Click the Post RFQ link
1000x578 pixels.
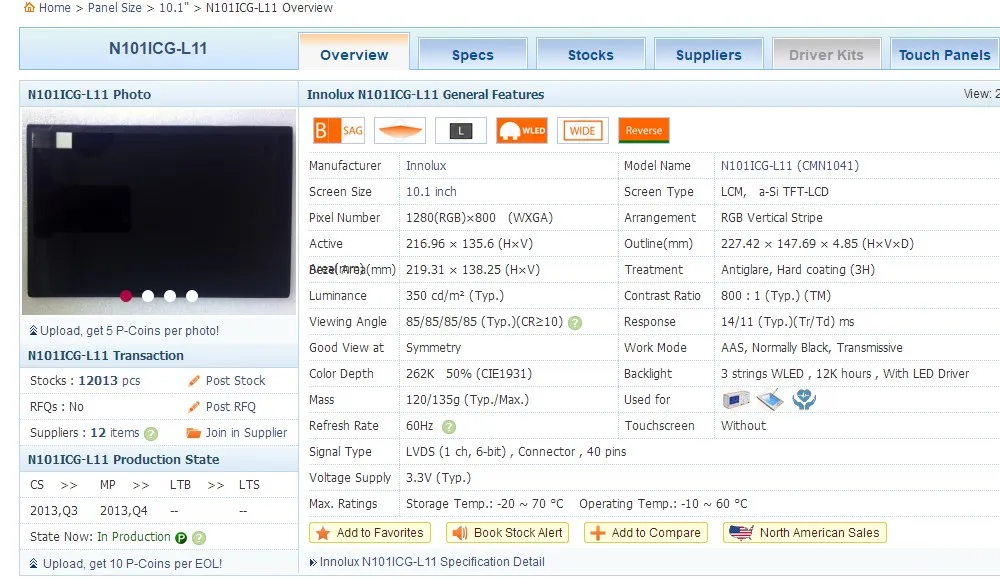click(x=230, y=407)
